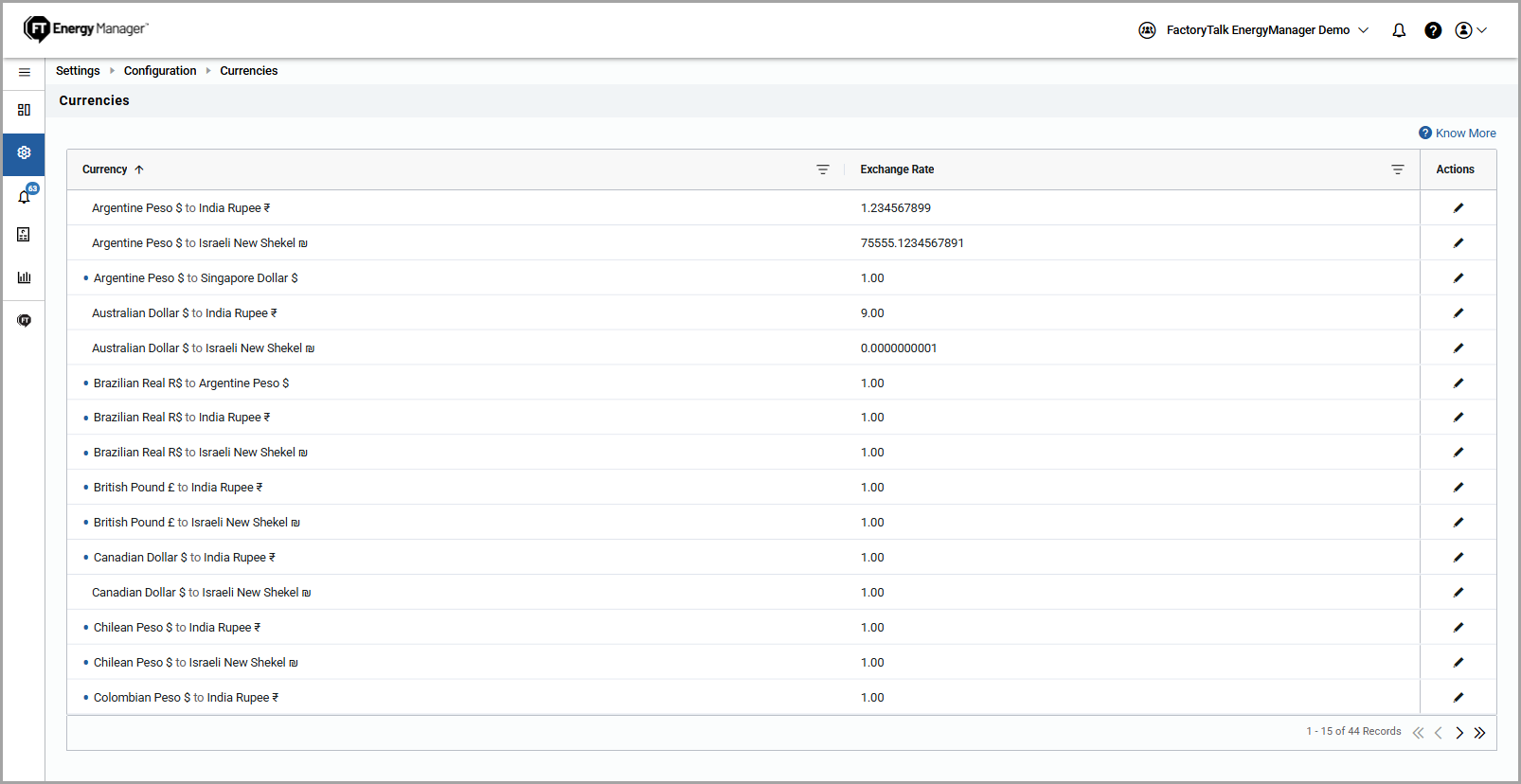Click the Know More link
This screenshot has width=1521, height=784.
tap(1458, 134)
